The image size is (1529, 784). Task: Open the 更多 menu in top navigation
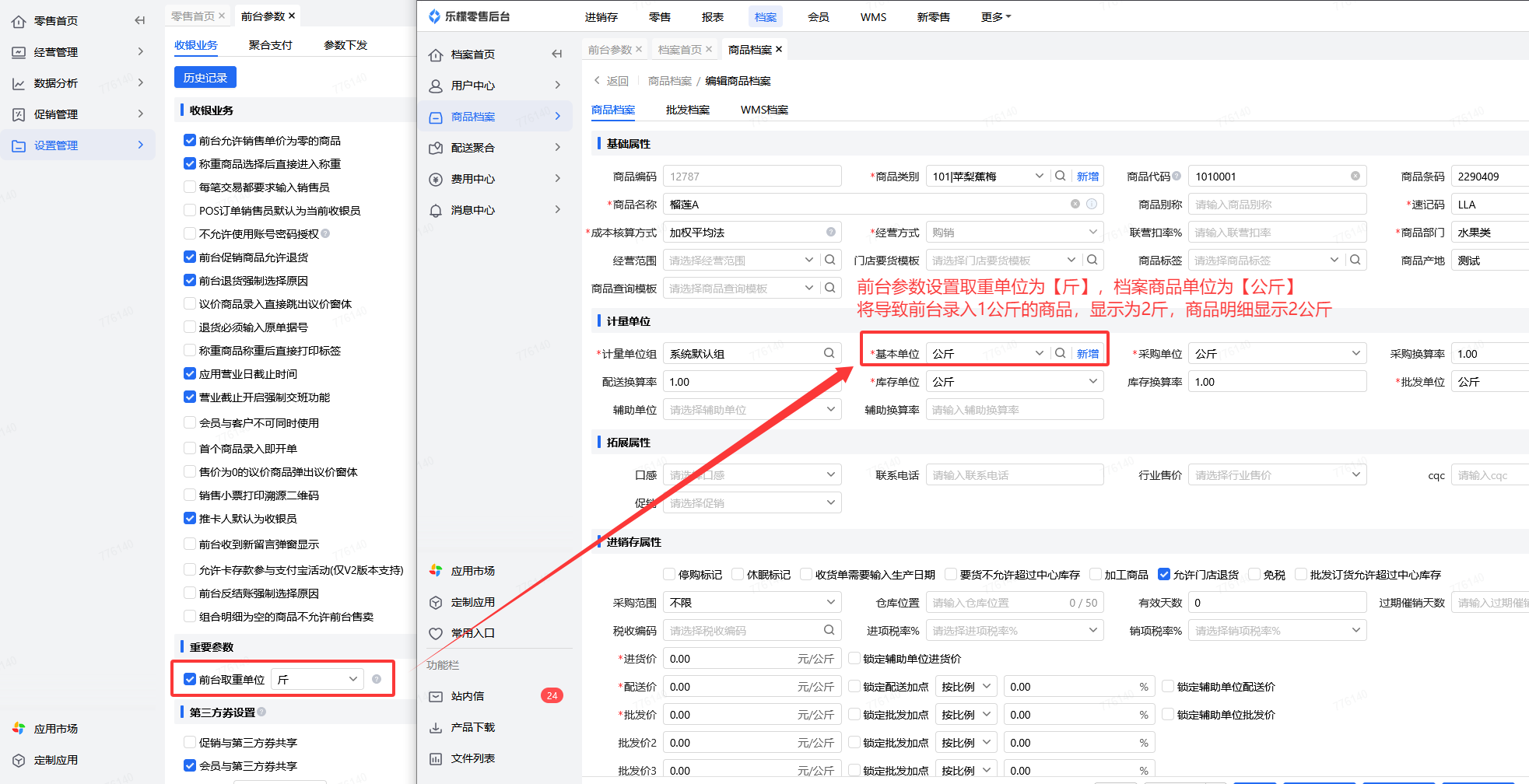pyautogui.click(x=995, y=17)
